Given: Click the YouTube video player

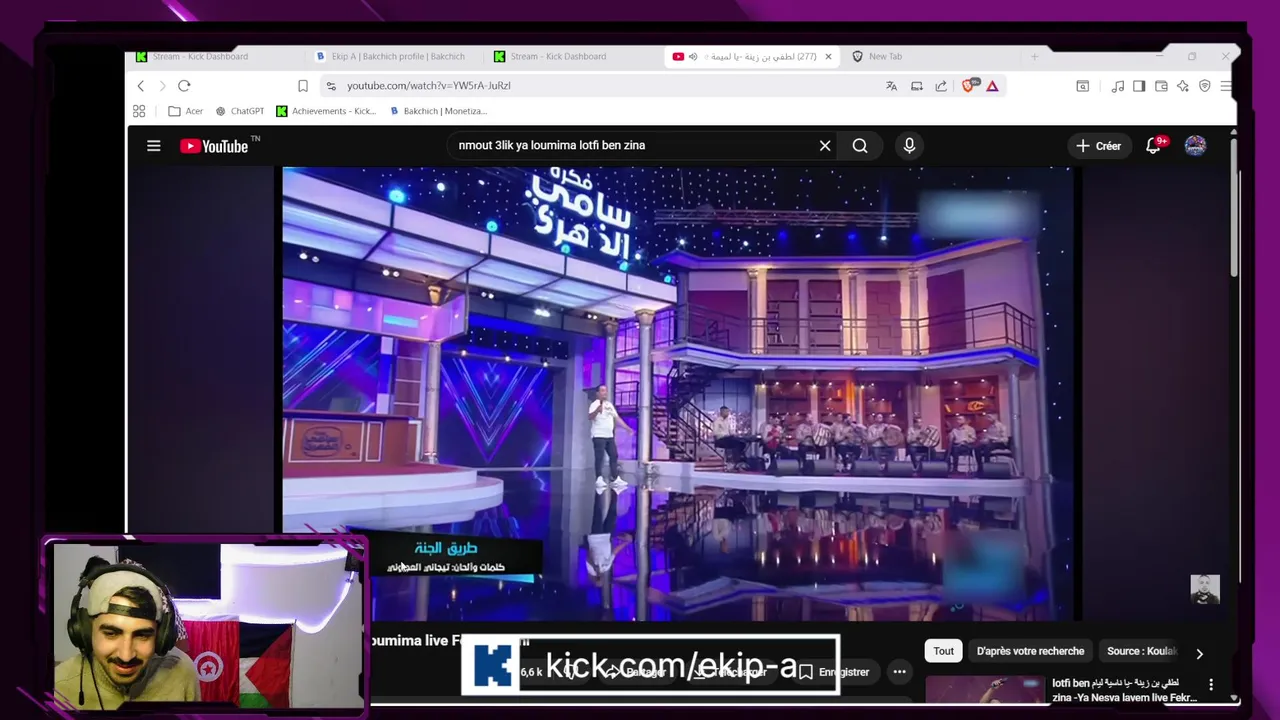Looking at the screenshot, I should tap(678, 393).
